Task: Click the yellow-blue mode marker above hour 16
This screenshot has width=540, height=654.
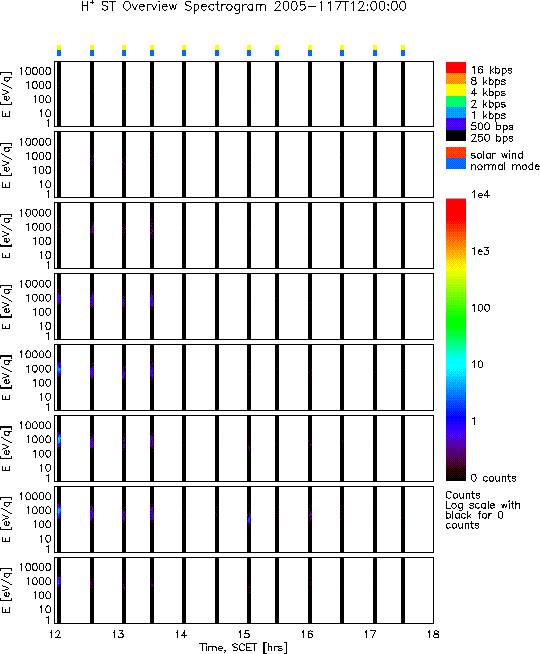Action: click(x=310, y=50)
